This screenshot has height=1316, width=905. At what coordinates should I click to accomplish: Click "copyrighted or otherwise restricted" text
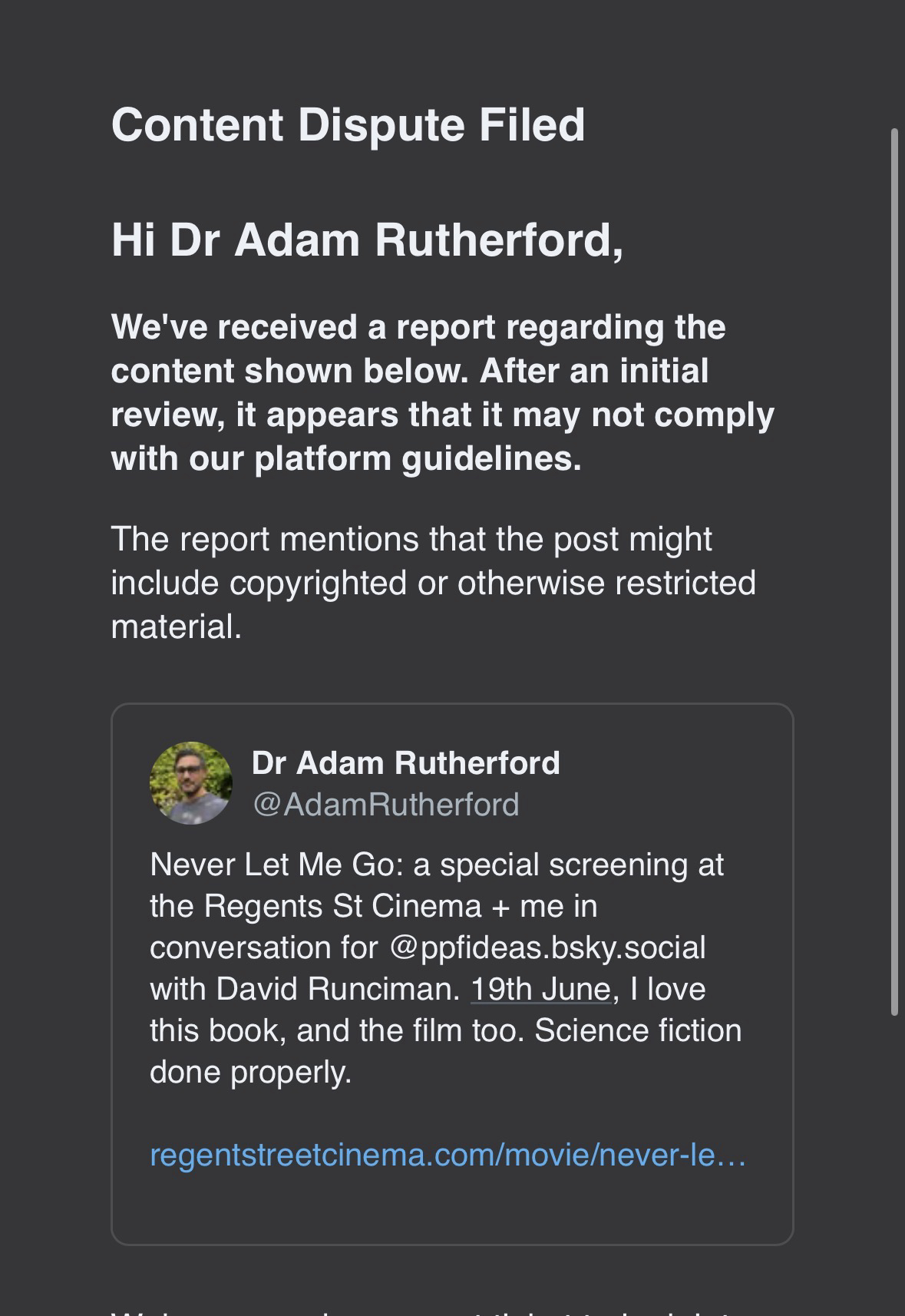(x=491, y=583)
